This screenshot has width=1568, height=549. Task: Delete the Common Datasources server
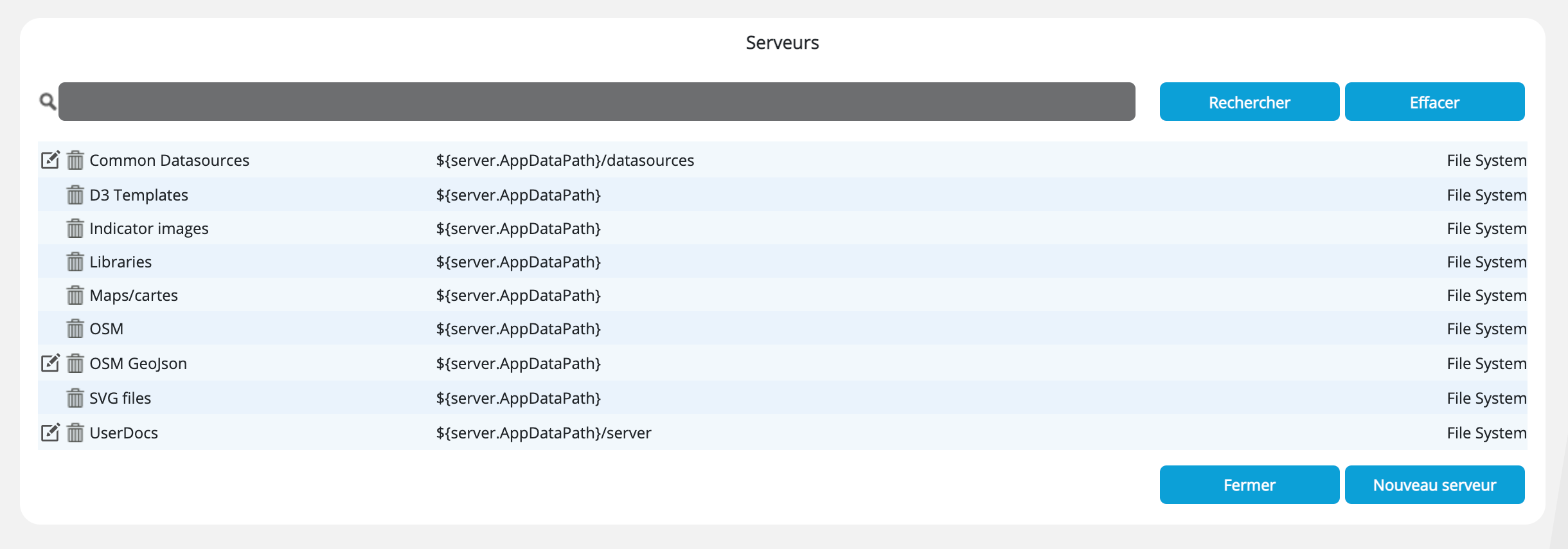coord(75,160)
